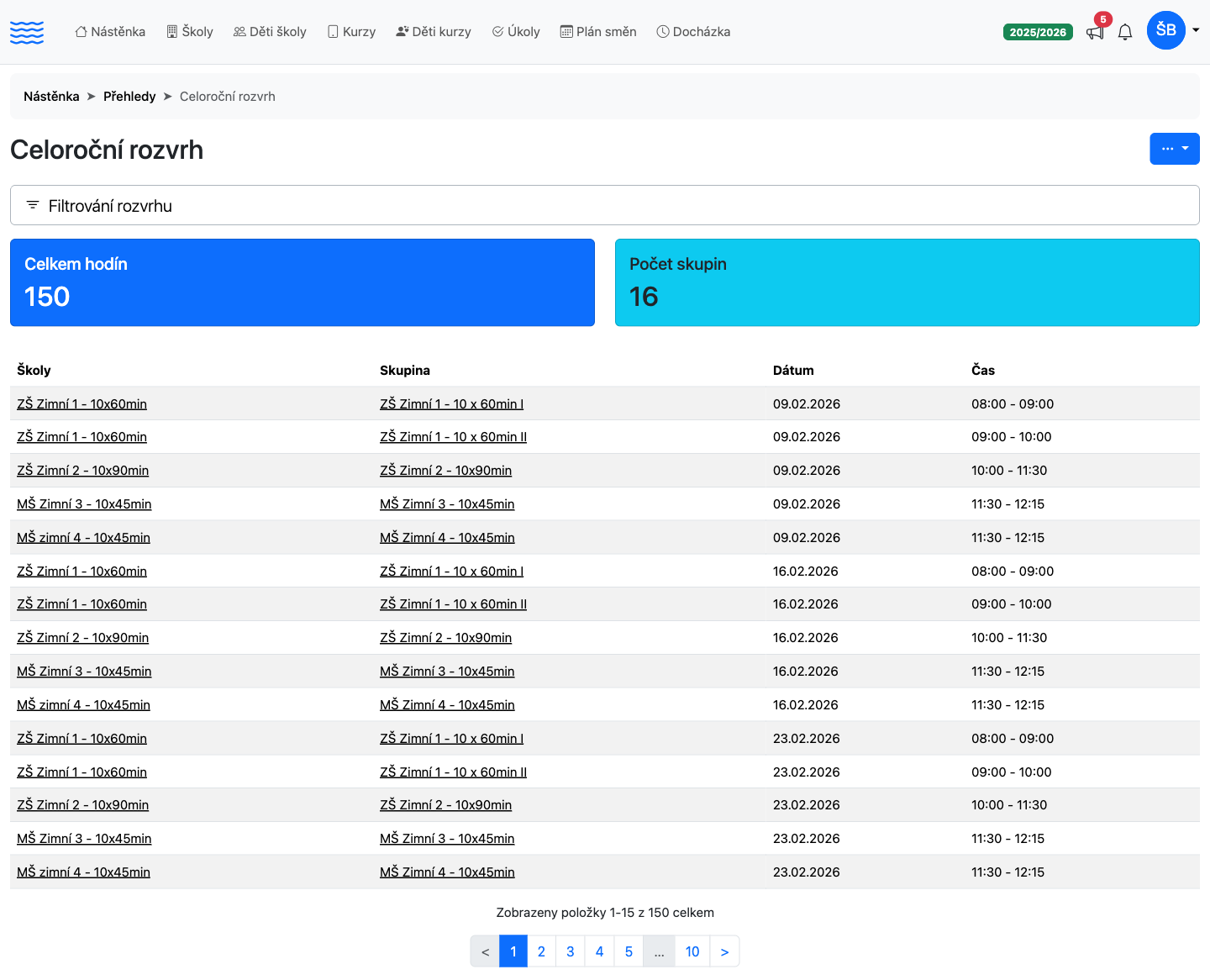Open Plán směn calendar item
This screenshot has width=1210, height=980.
(598, 32)
